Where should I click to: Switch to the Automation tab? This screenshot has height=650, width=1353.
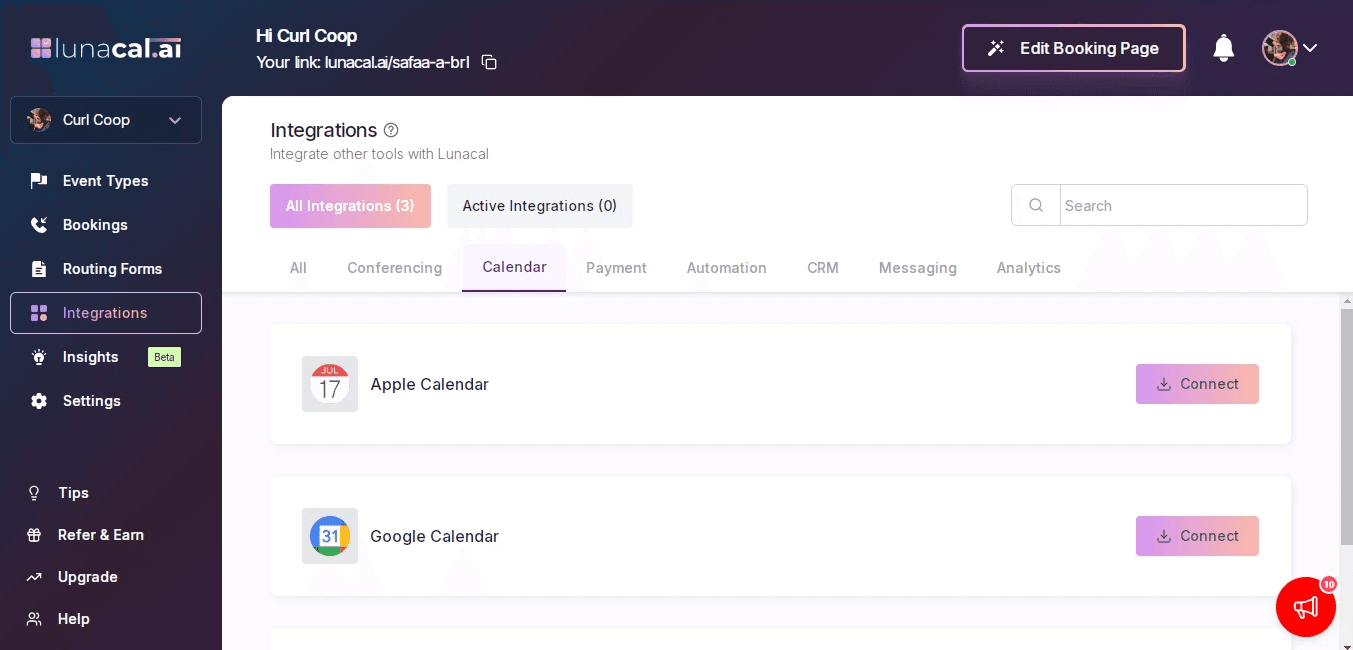[727, 268]
